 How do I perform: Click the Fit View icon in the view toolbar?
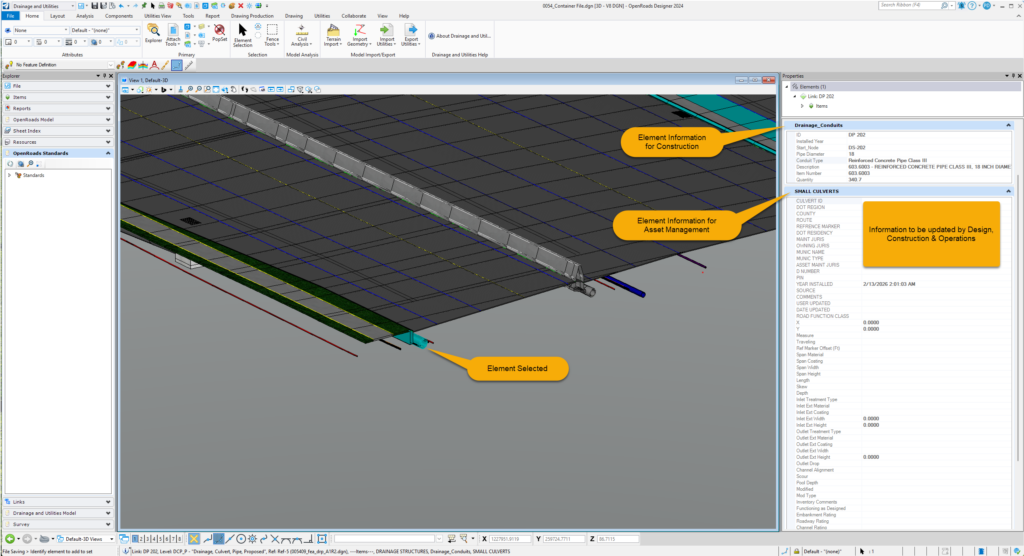pyautogui.click(x=216, y=90)
